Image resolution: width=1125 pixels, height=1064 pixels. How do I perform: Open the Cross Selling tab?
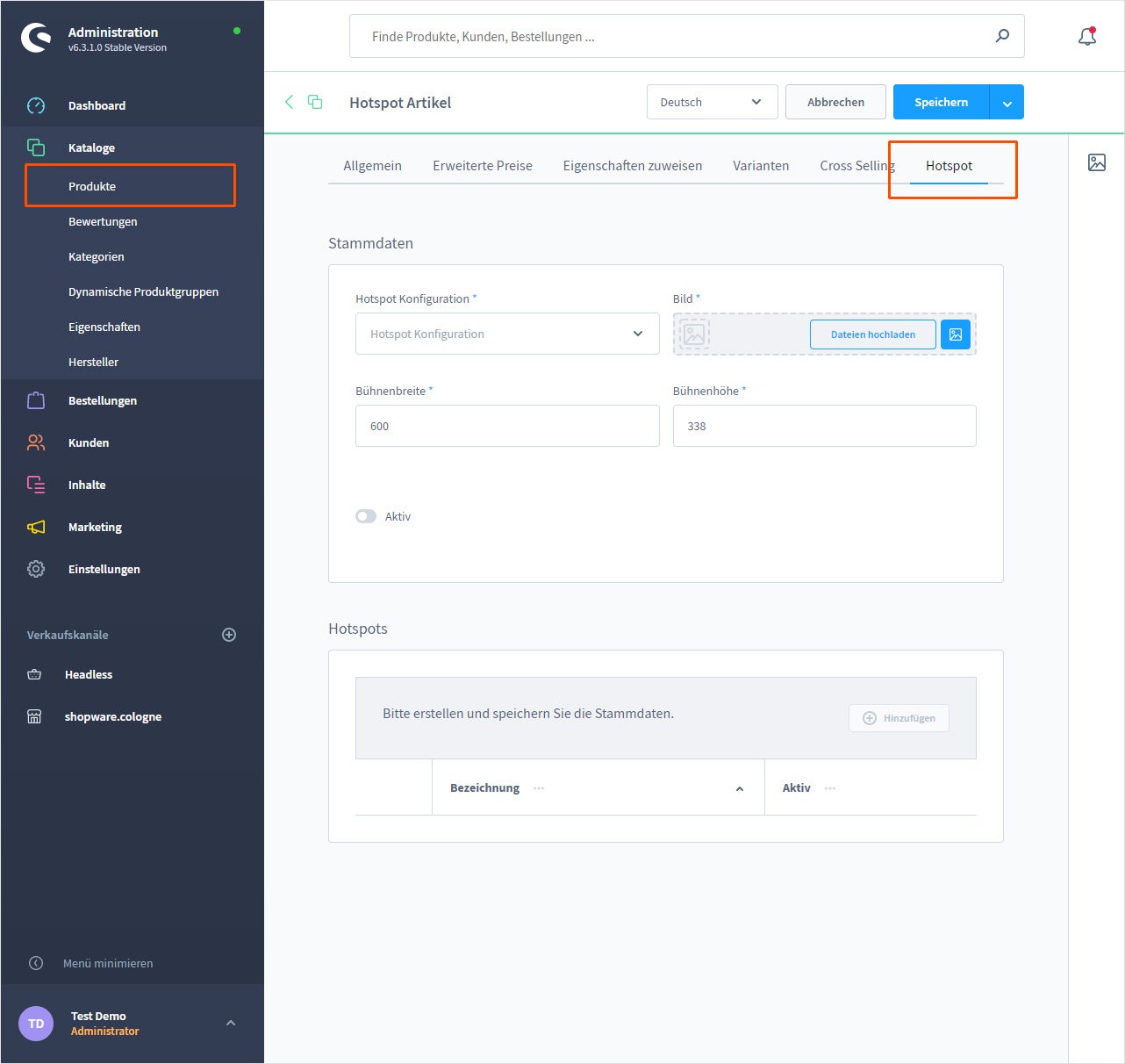(857, 165)
